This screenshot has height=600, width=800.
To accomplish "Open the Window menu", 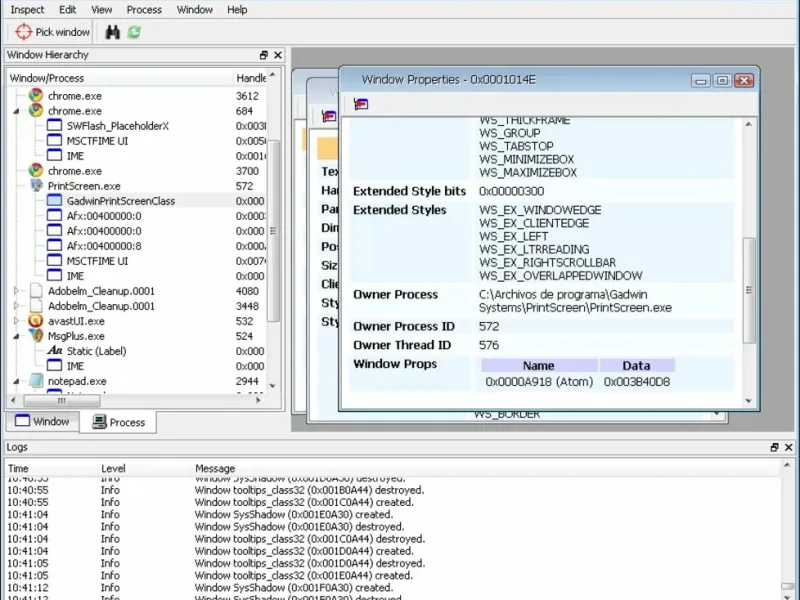I will tap(194, 9).
